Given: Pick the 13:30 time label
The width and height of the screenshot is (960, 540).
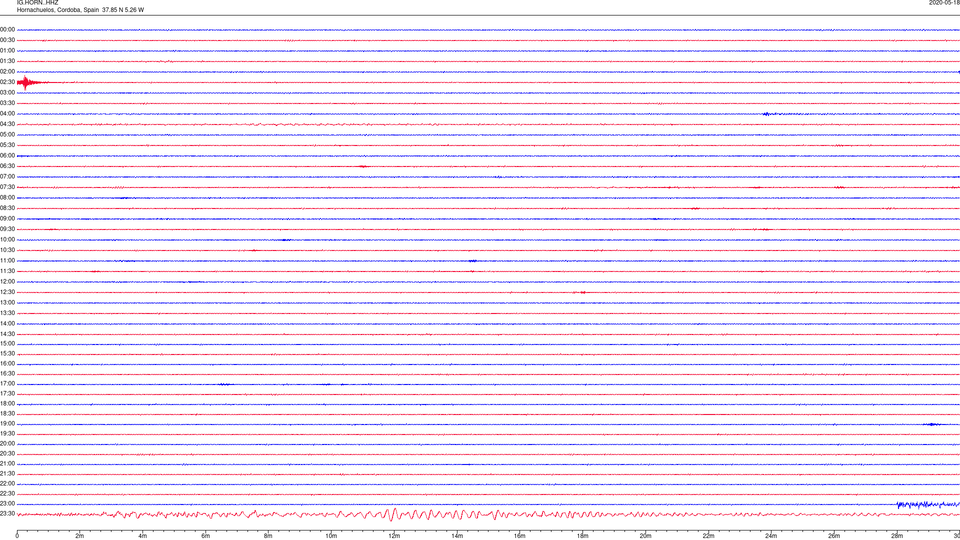Looking at the screenshot, I should pyautogui.click(x=7, y=313).
